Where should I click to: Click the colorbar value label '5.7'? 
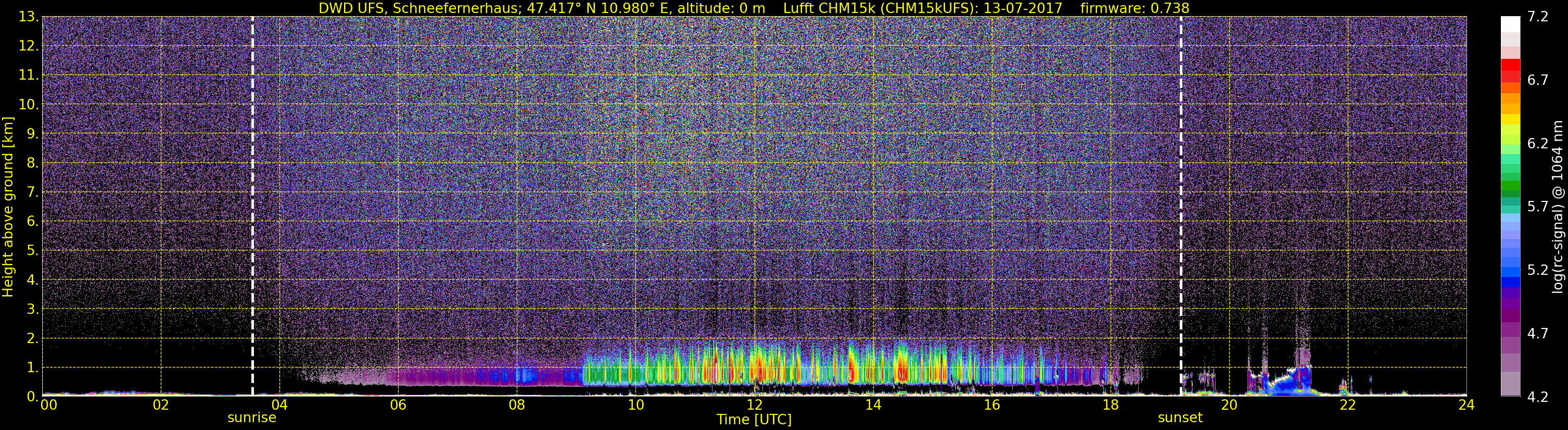click(1538, 207)
